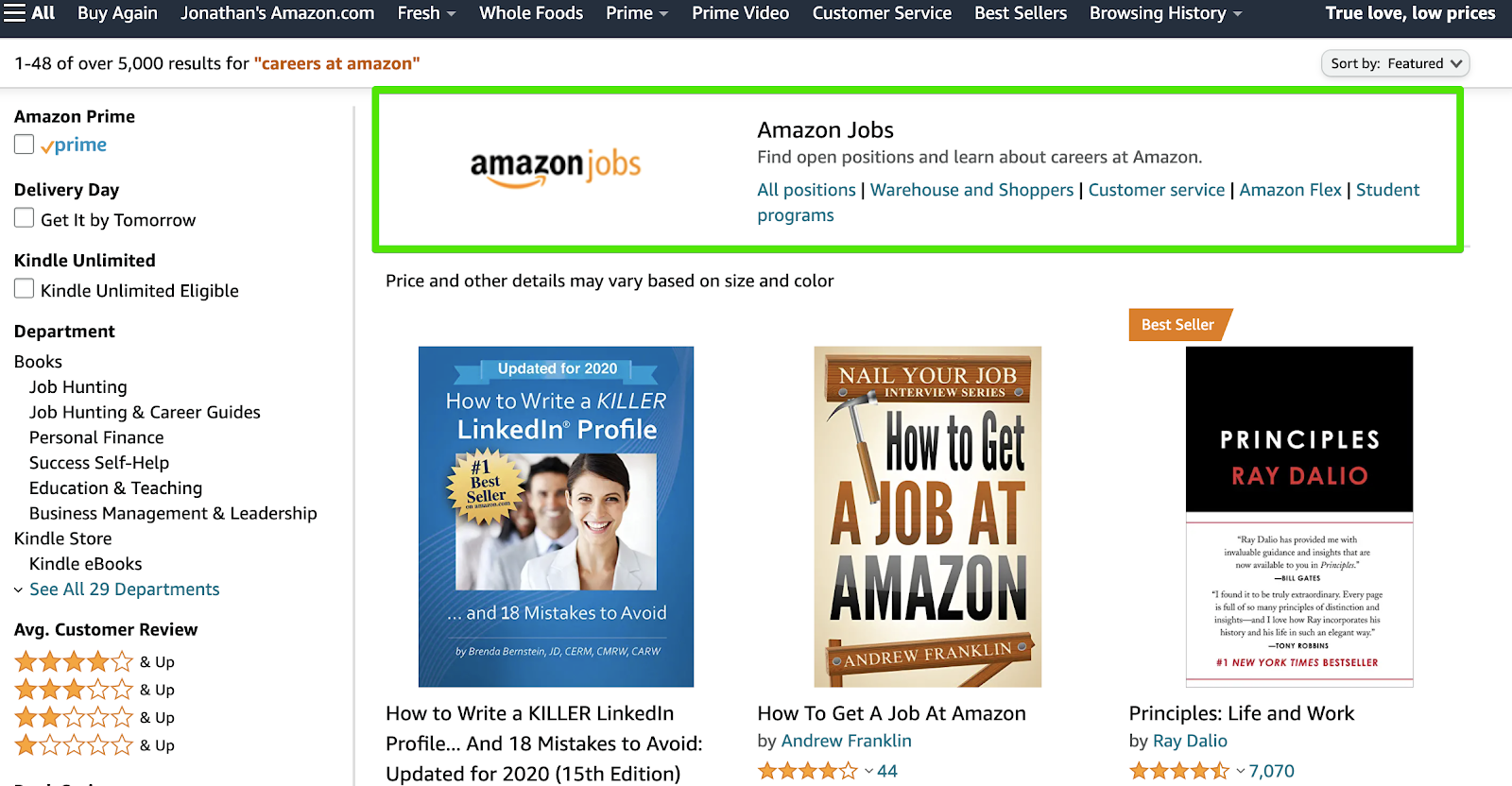Filter by 1 star & Up rating
The width and height of the screenshot is (1512, 786).
pyautogui.click(x=94, y=745)
